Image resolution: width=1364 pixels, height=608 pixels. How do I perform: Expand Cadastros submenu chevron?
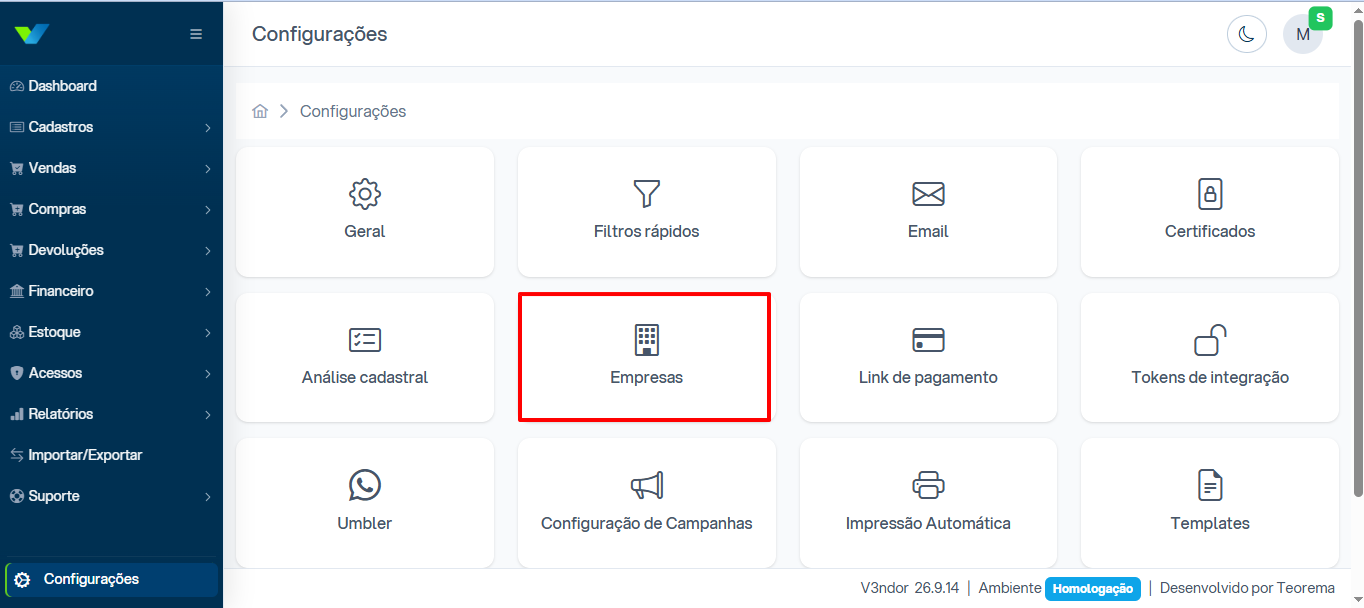(x=207, y=128)
